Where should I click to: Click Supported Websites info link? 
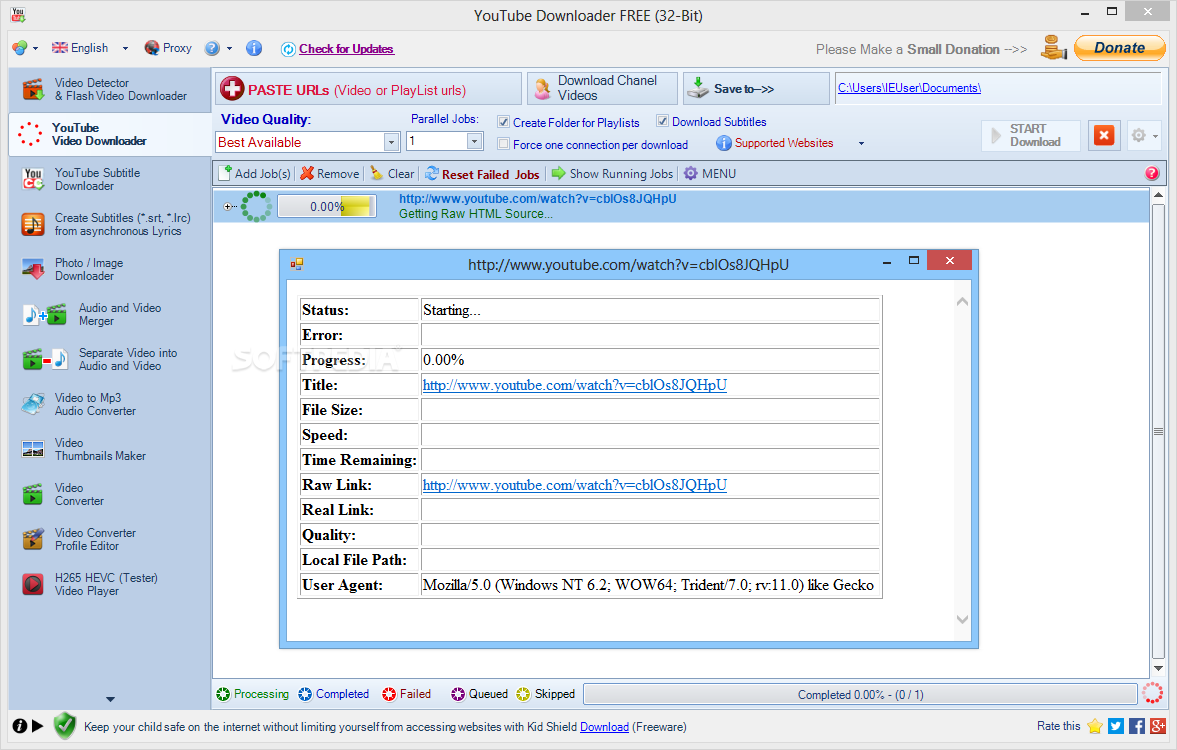[775, 143]
